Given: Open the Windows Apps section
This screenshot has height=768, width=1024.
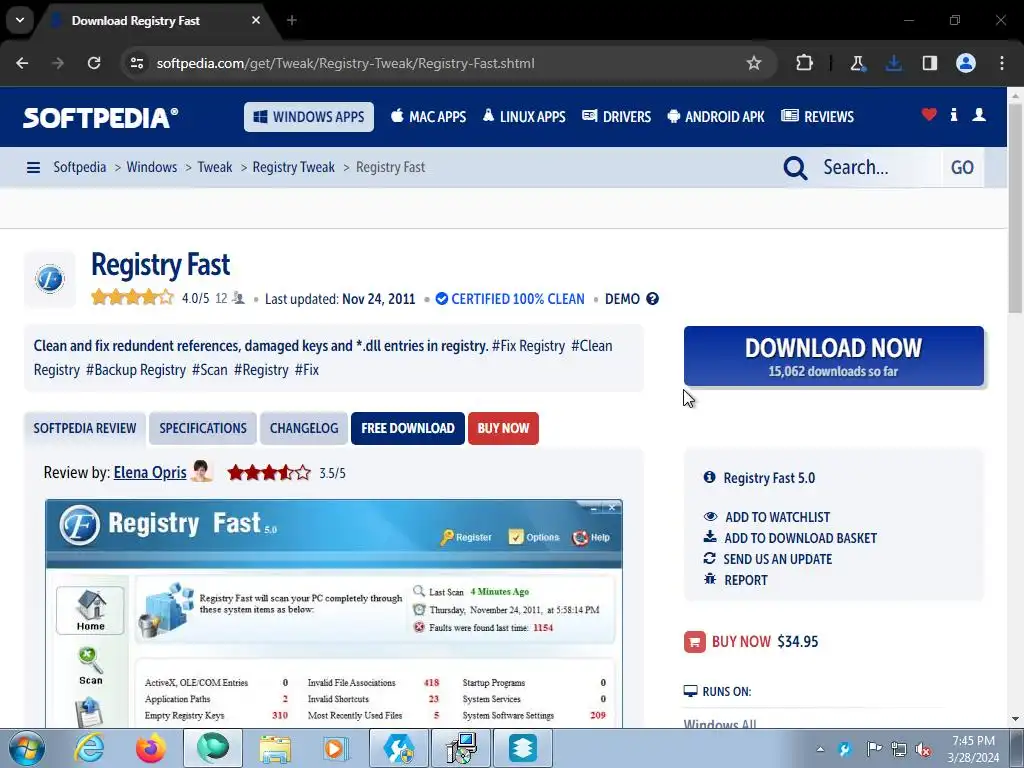Looking at the screenshot, I should [x=309, y=117].
